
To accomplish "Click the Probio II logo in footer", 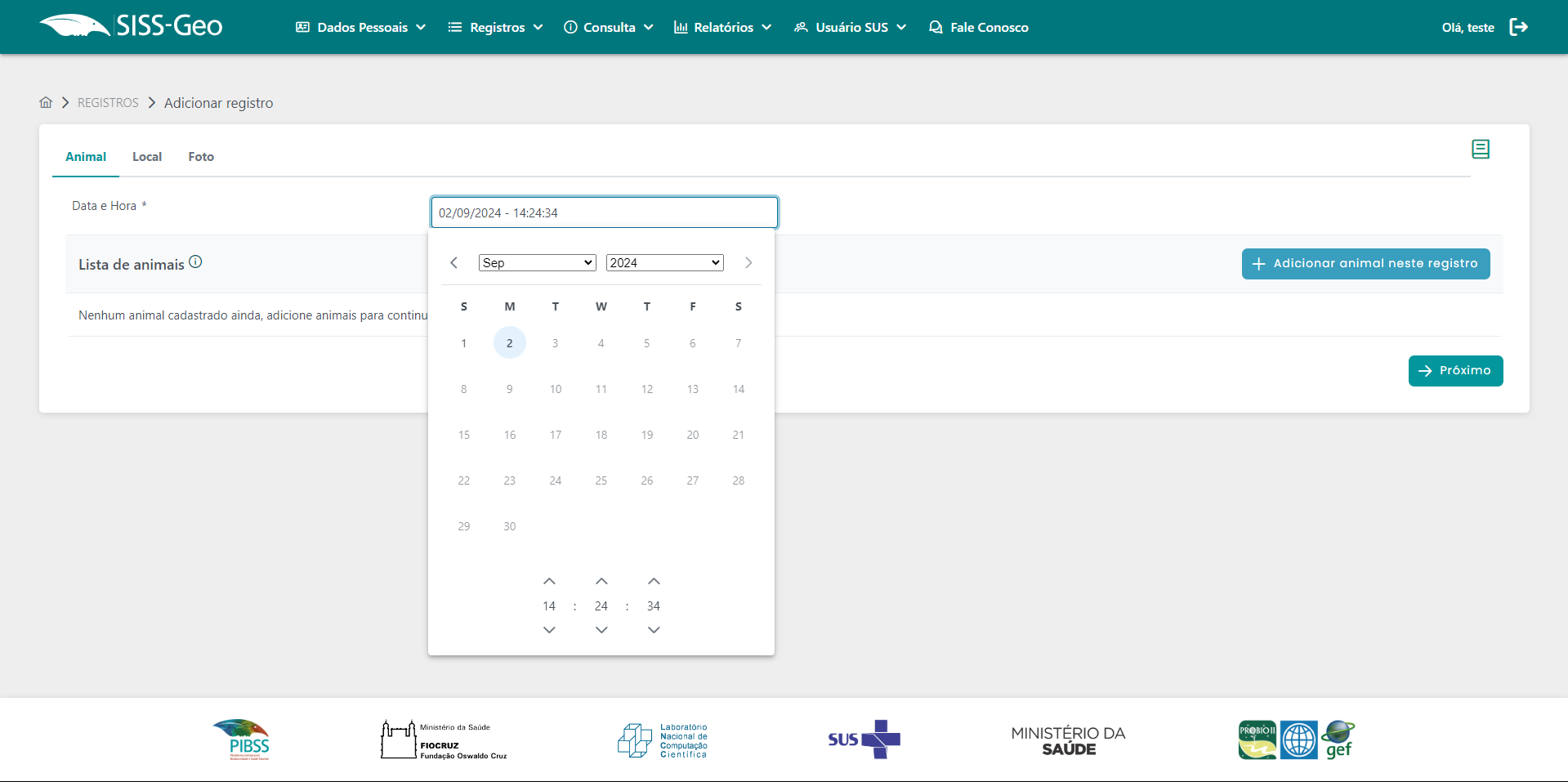I will [1258, 740].
